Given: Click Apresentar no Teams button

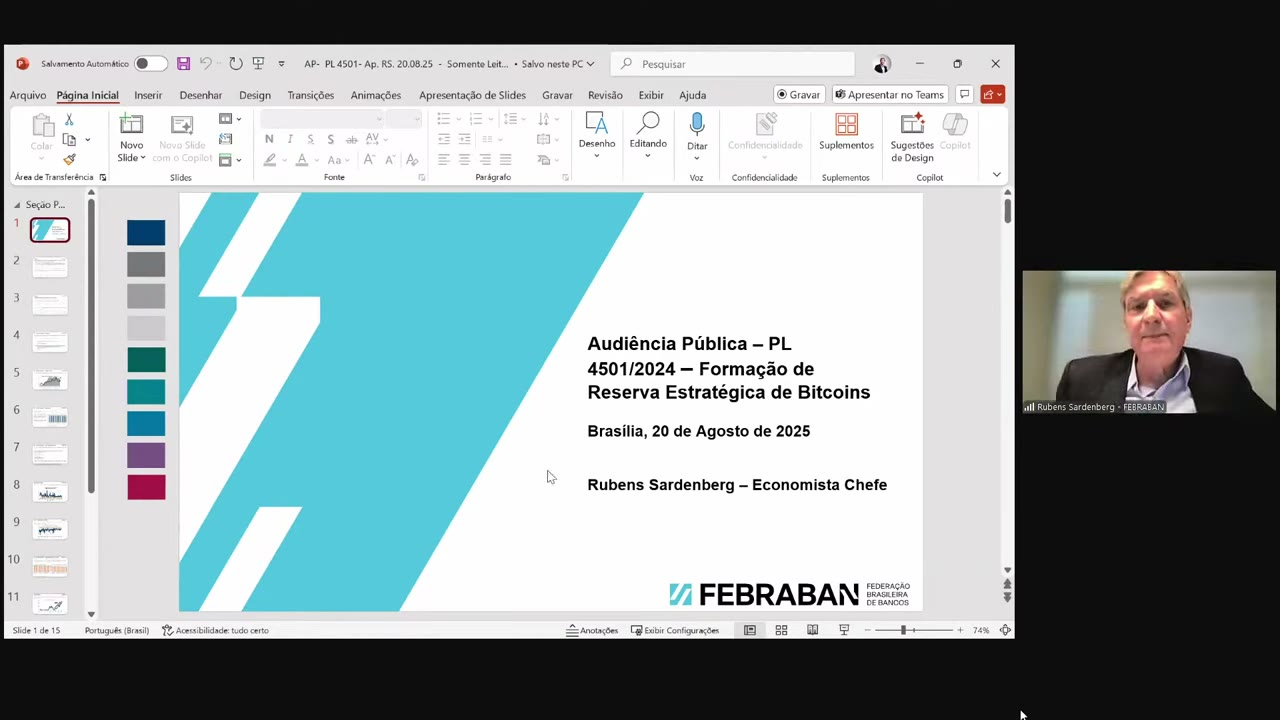Looking at the screenshot, I should (889, 94).
